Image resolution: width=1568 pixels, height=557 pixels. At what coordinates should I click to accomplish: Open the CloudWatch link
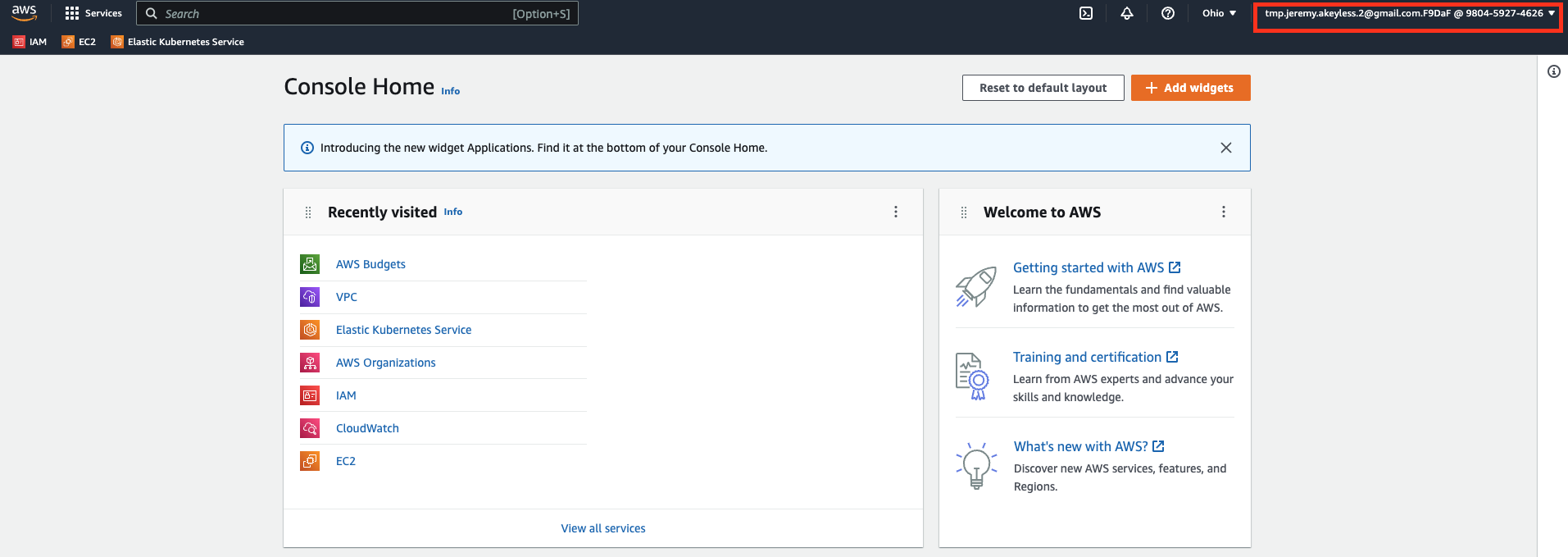[367, 428]
